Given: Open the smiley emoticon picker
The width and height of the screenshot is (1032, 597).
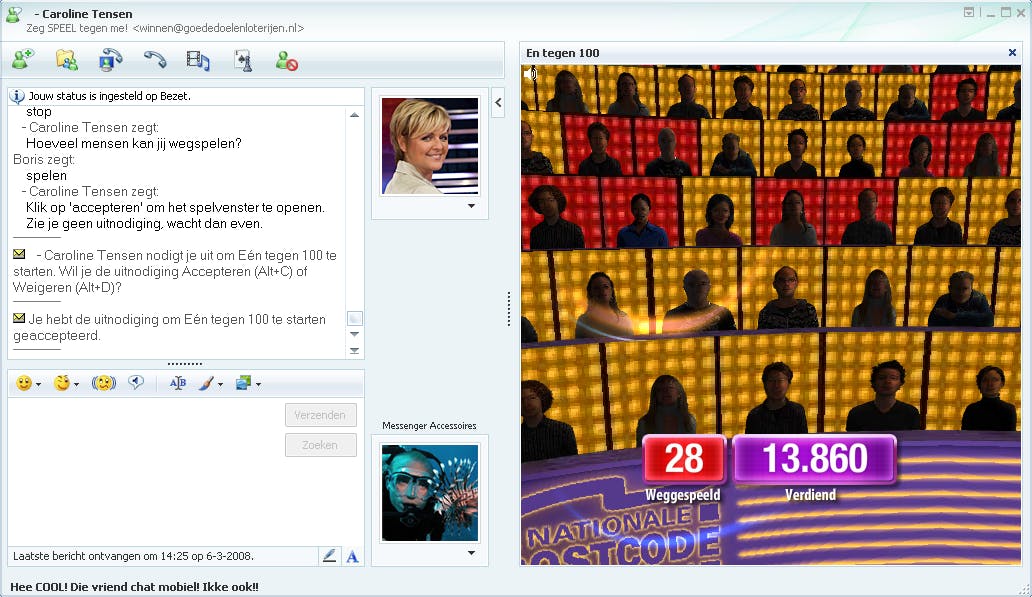Looking at the screenshot, I should pyautogui.click(x=24, y=383).
